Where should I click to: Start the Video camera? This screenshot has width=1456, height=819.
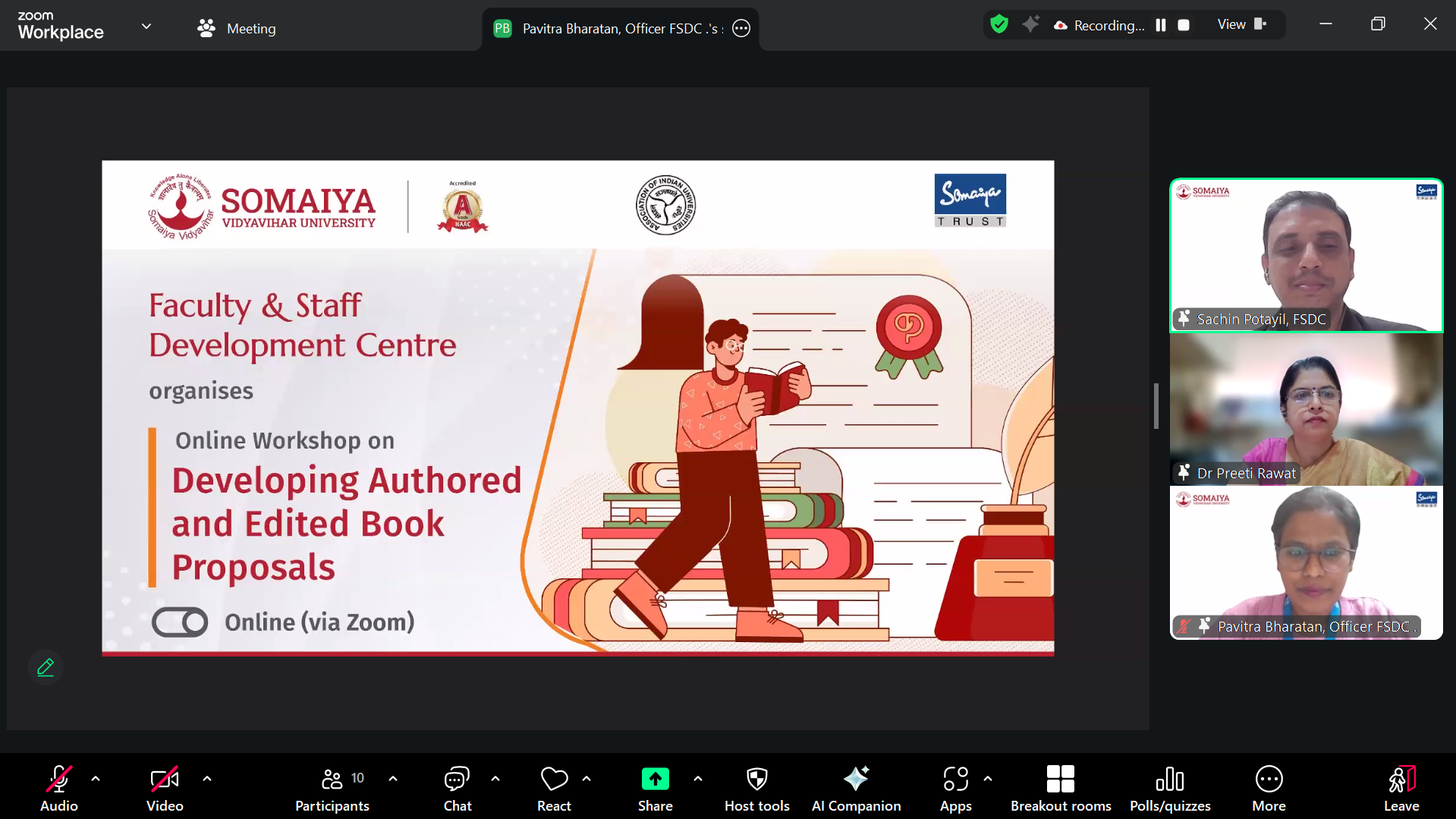pyautogui.click(x=164, y=787)
